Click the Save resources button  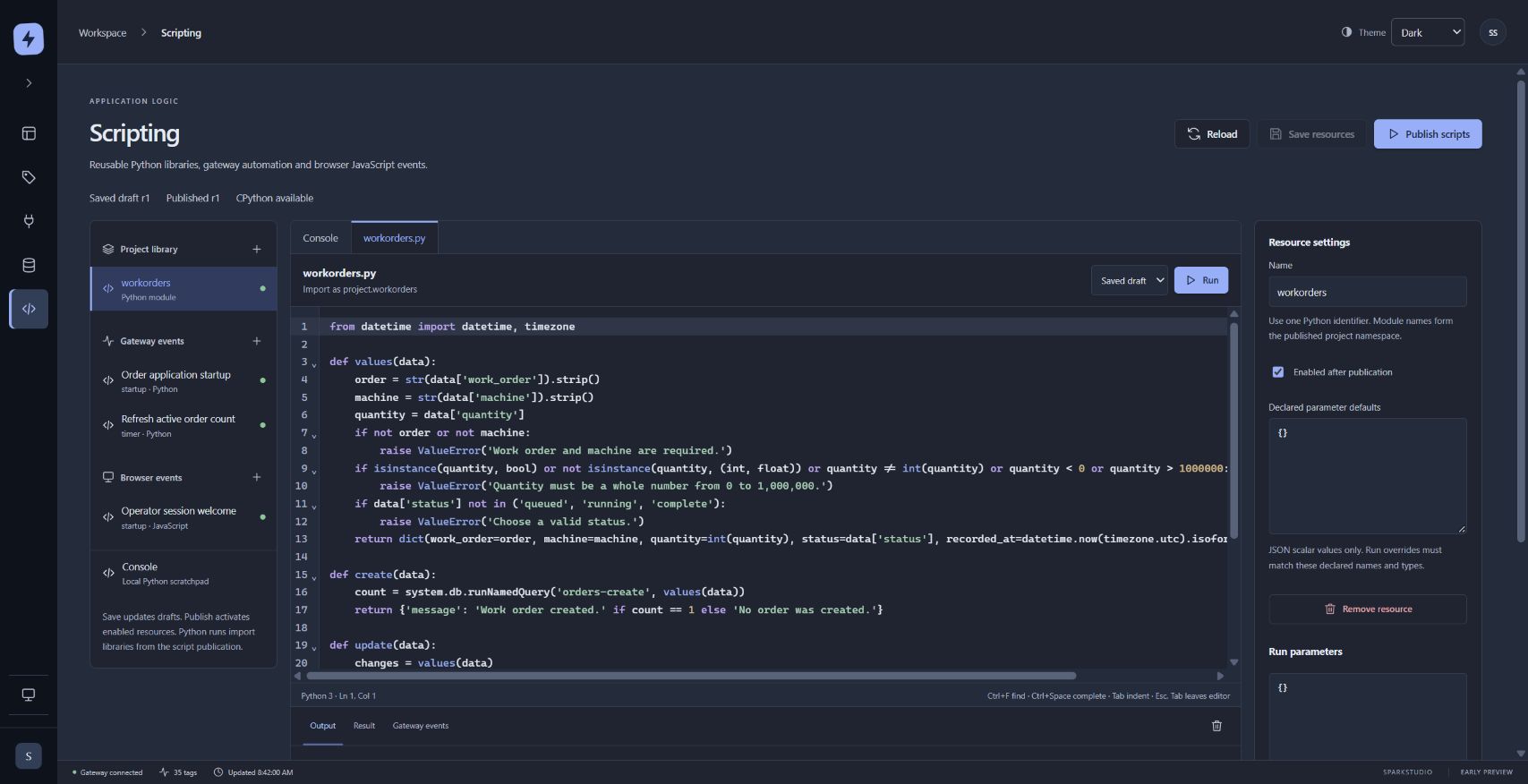(1311, 134)
